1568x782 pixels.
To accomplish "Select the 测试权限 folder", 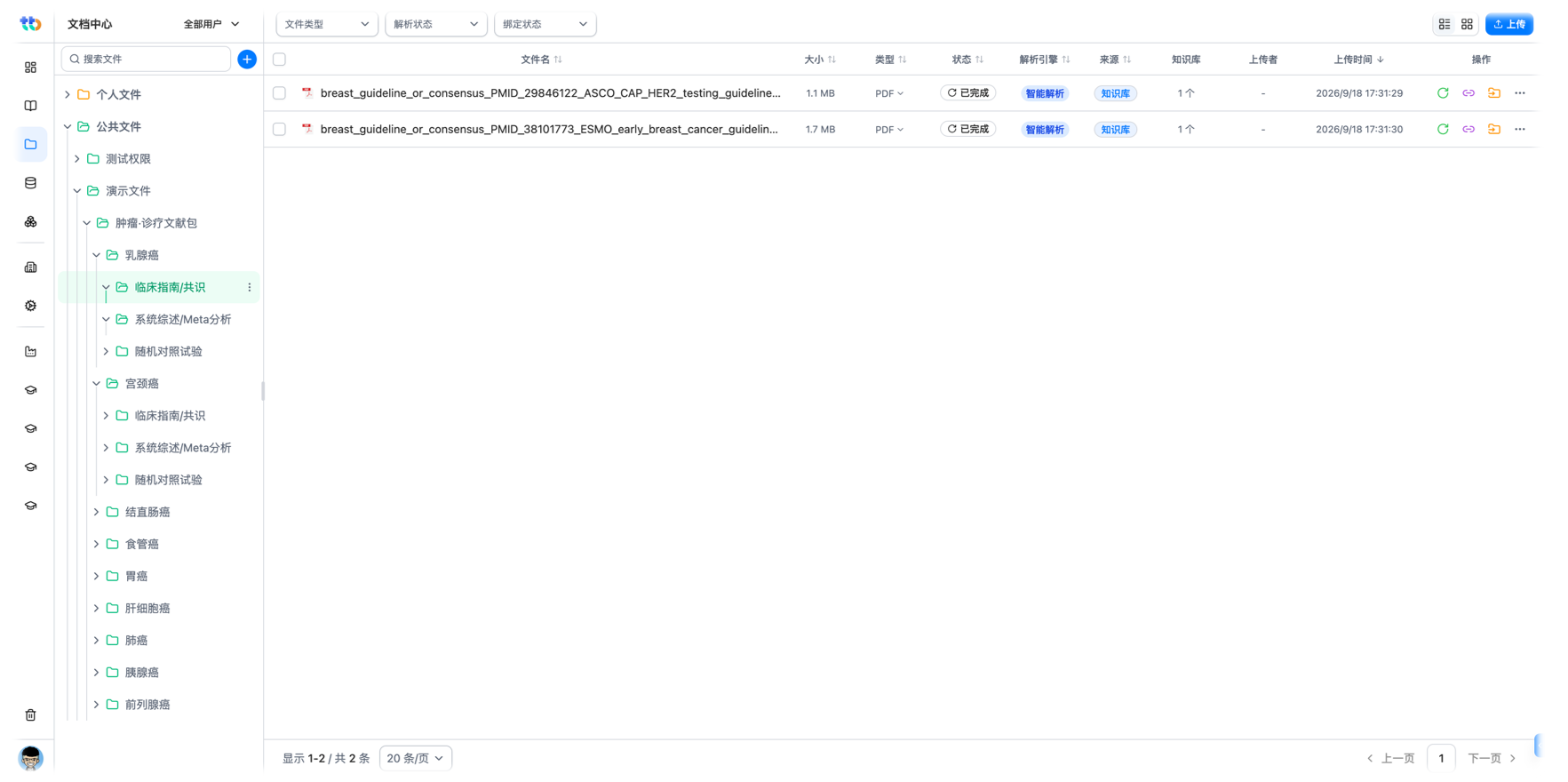I will 129,159.
